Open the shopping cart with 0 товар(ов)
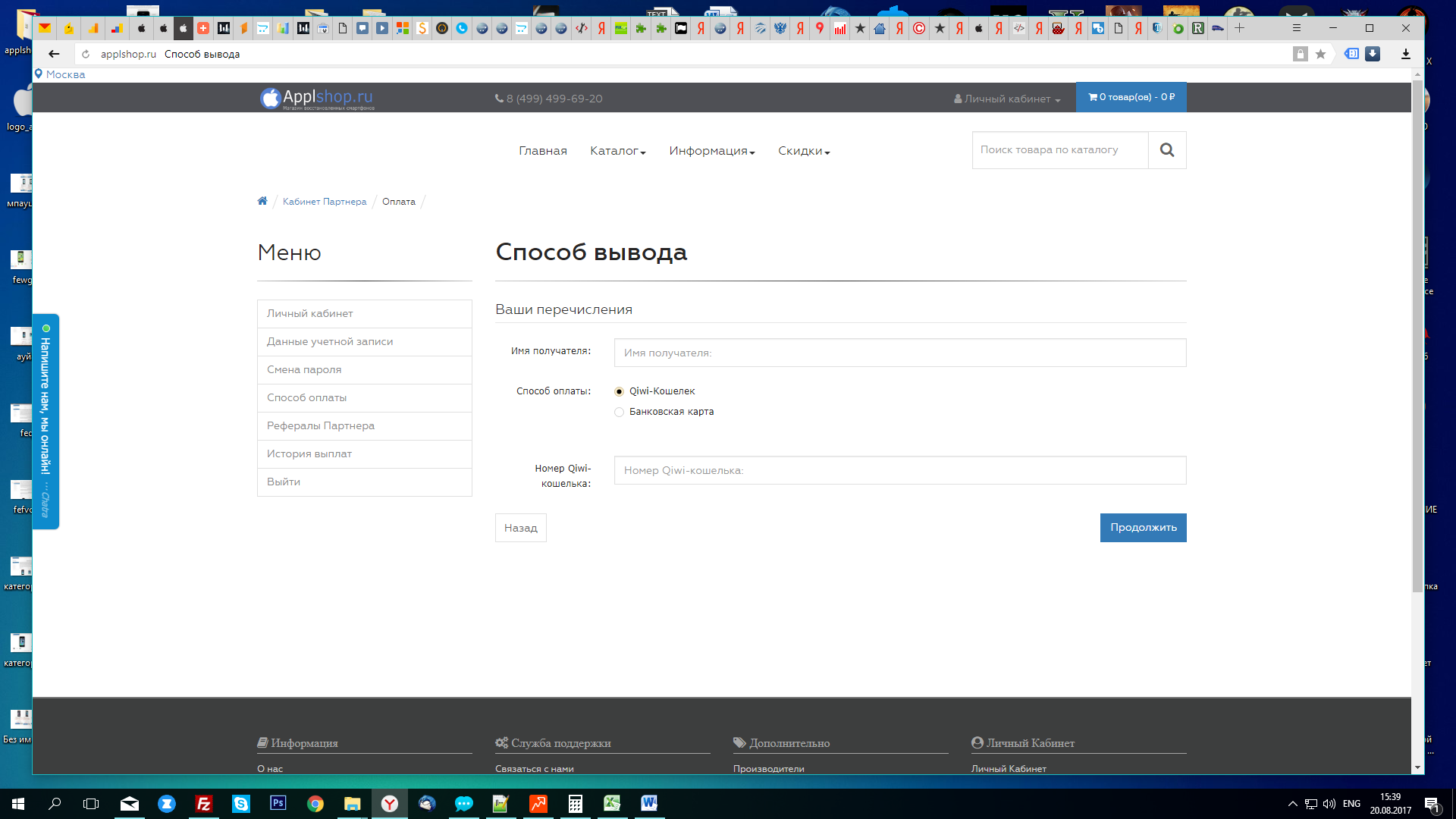 tap(1131, 97)
